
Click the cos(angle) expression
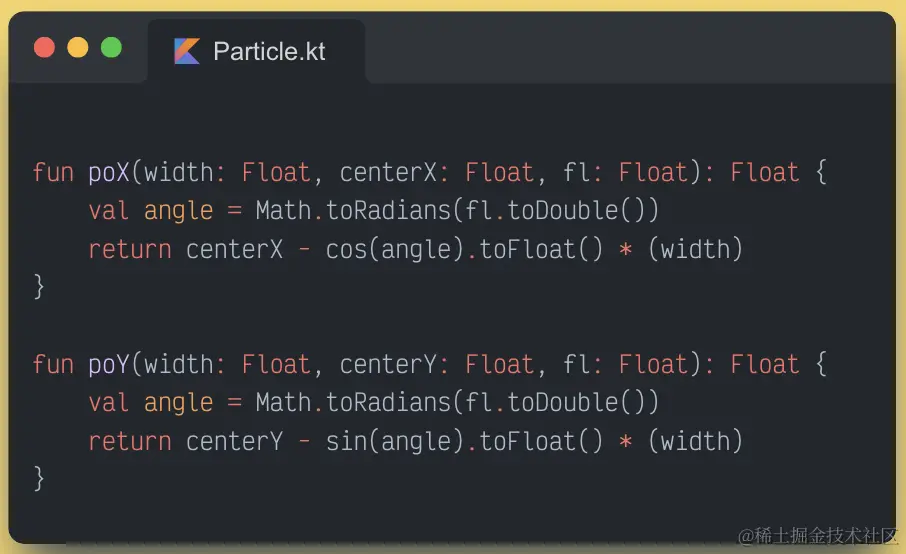(x=395, y=250)
